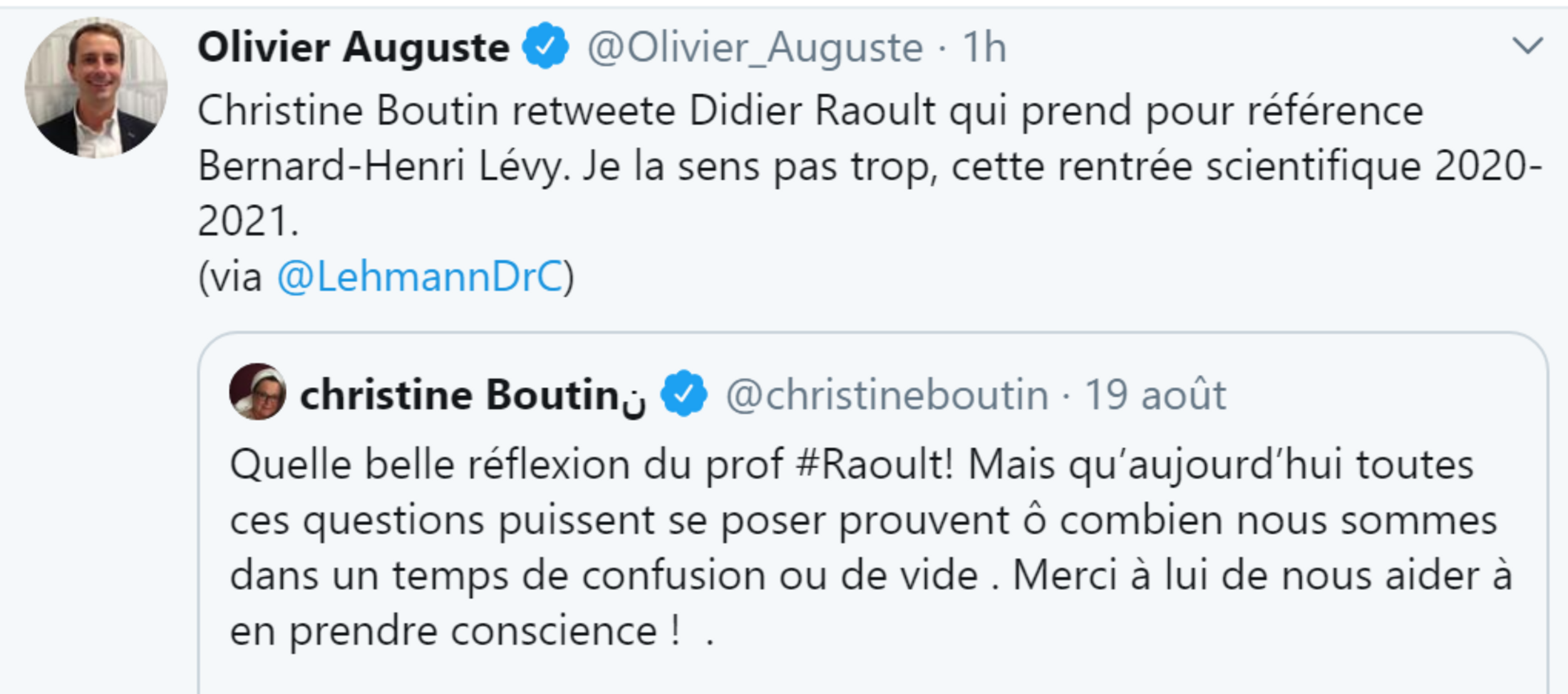Open the @LehmannDrC mention
This screenshot has height=694, width=1568.
click(x=420, y=276)
